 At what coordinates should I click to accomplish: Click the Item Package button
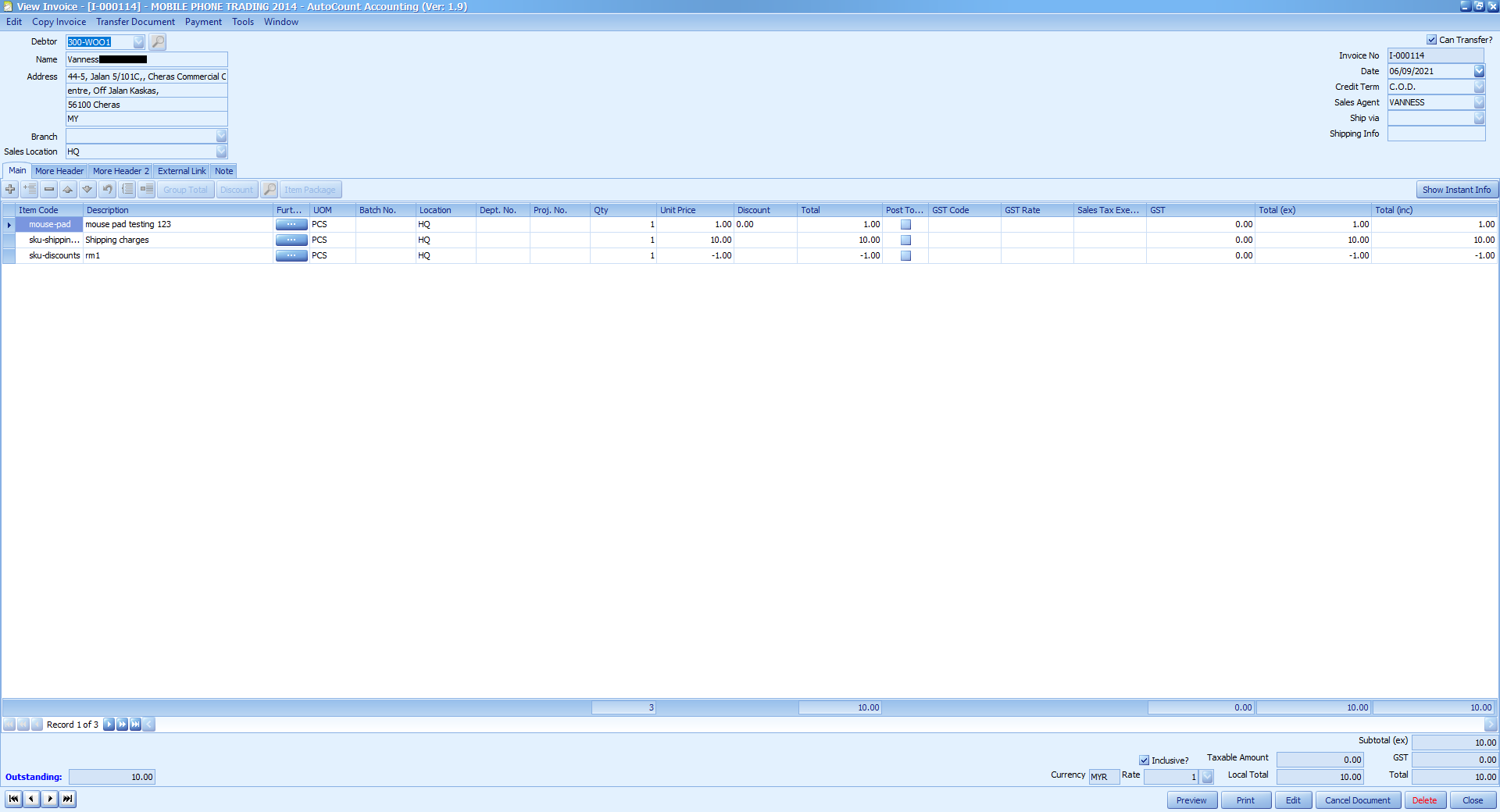pyautogui.click(x=309, y=190)
